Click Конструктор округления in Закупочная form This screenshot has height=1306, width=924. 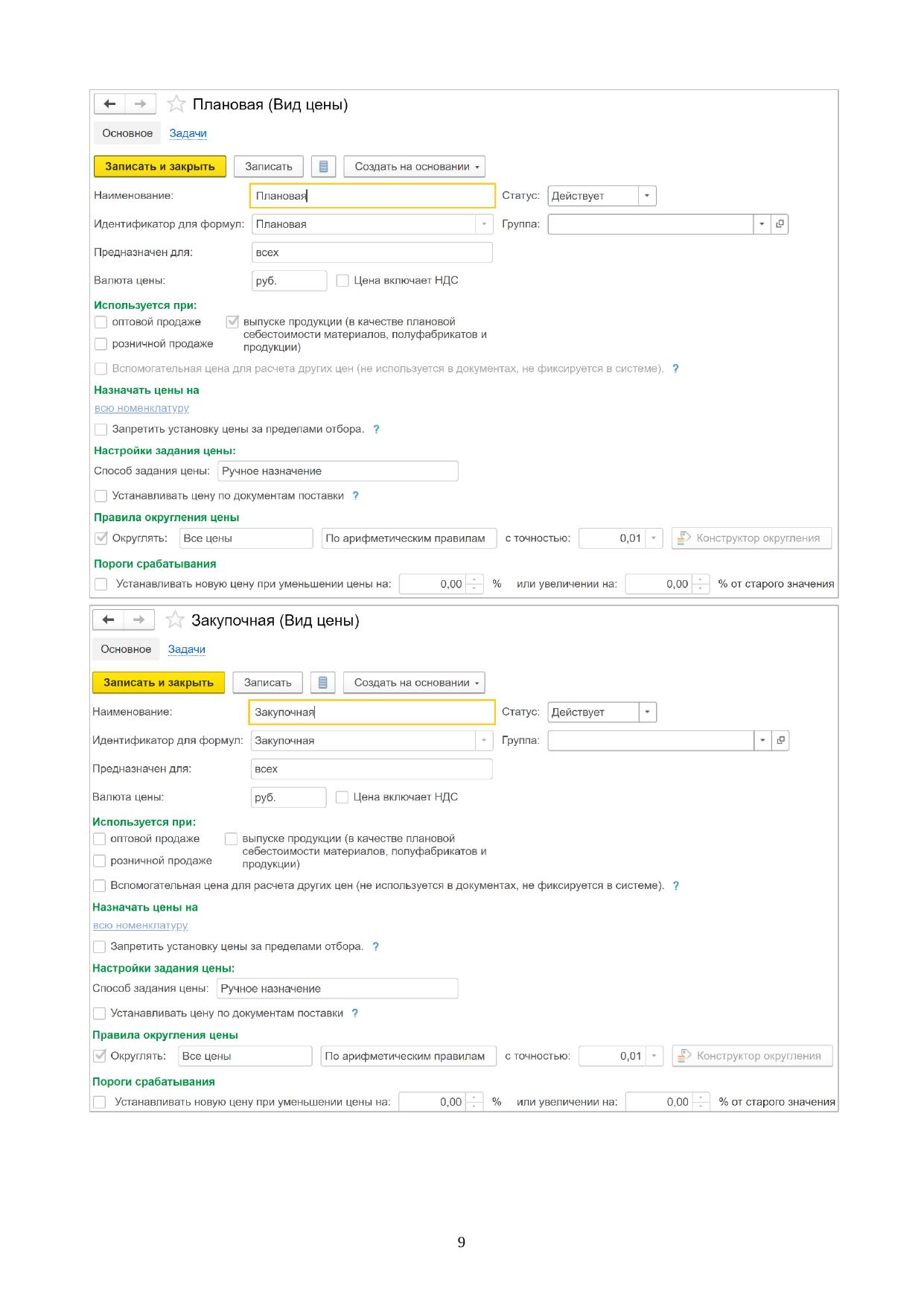coord(752,1056)
